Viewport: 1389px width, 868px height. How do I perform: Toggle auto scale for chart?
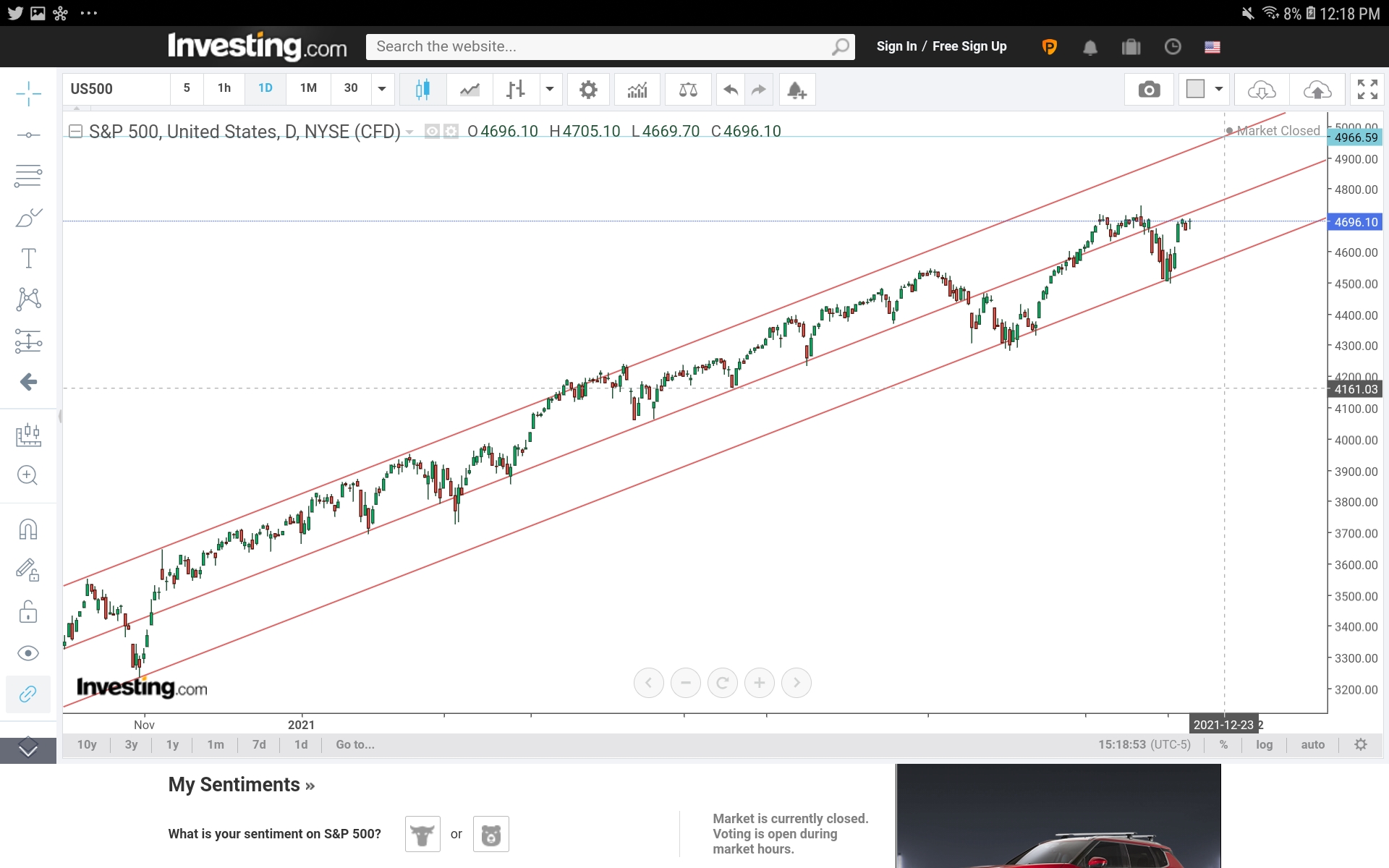pyautogui.click(x=1312, y=744)
